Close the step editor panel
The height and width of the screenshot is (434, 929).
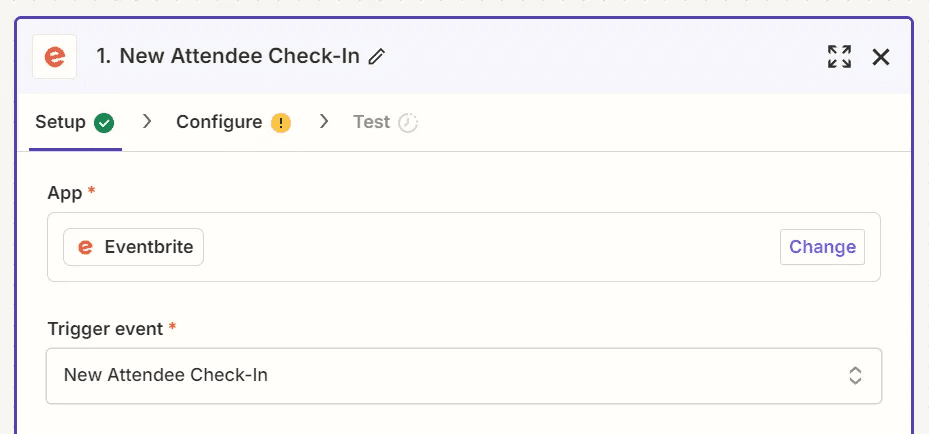tap(881, 57)
